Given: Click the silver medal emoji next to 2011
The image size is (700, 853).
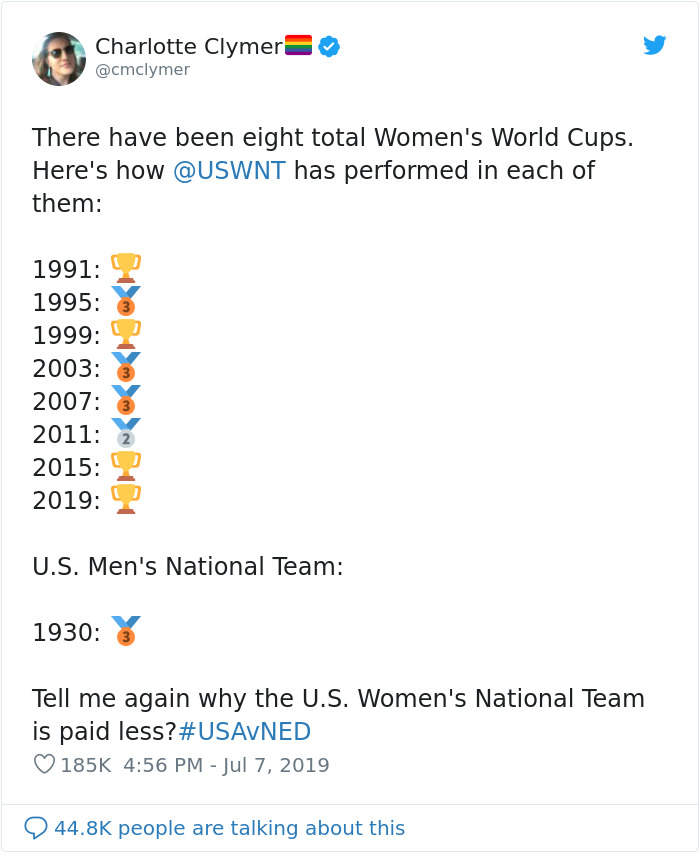Looking at the screenshot, I should [126, 431].
